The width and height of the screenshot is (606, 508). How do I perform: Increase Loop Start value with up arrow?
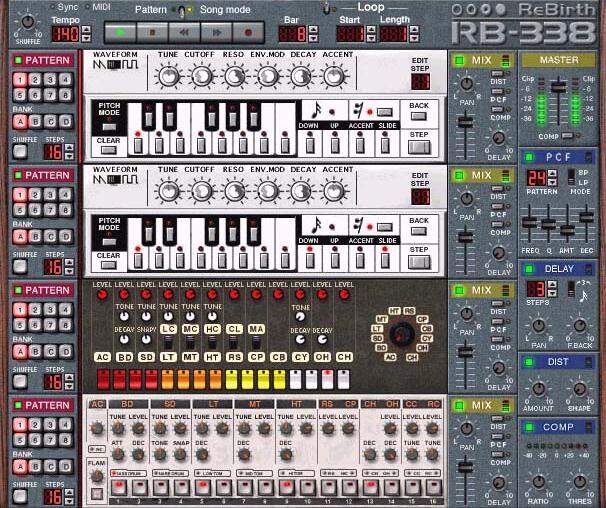pyautogui.click(x=371, y=30)
